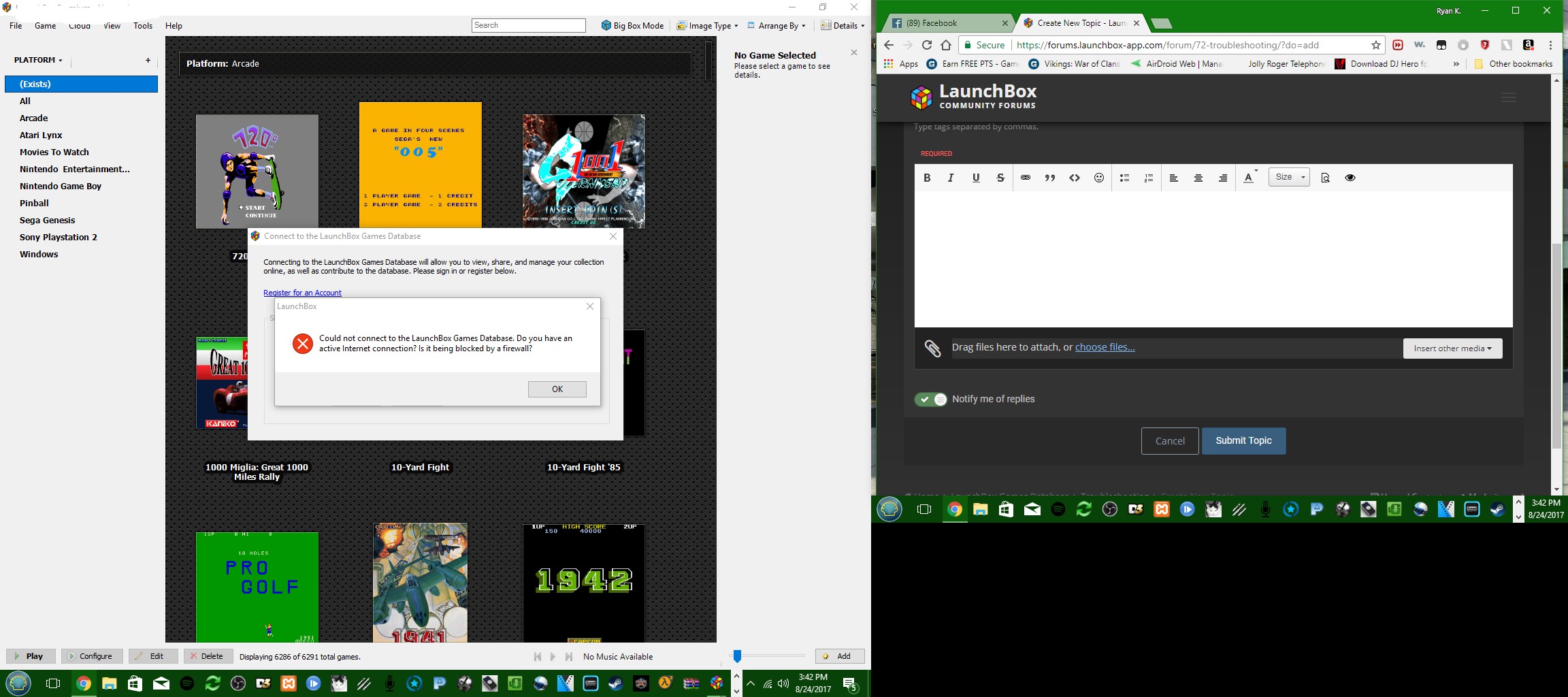Apply strikethrough formatting in forum editor

click(1000, 178)
